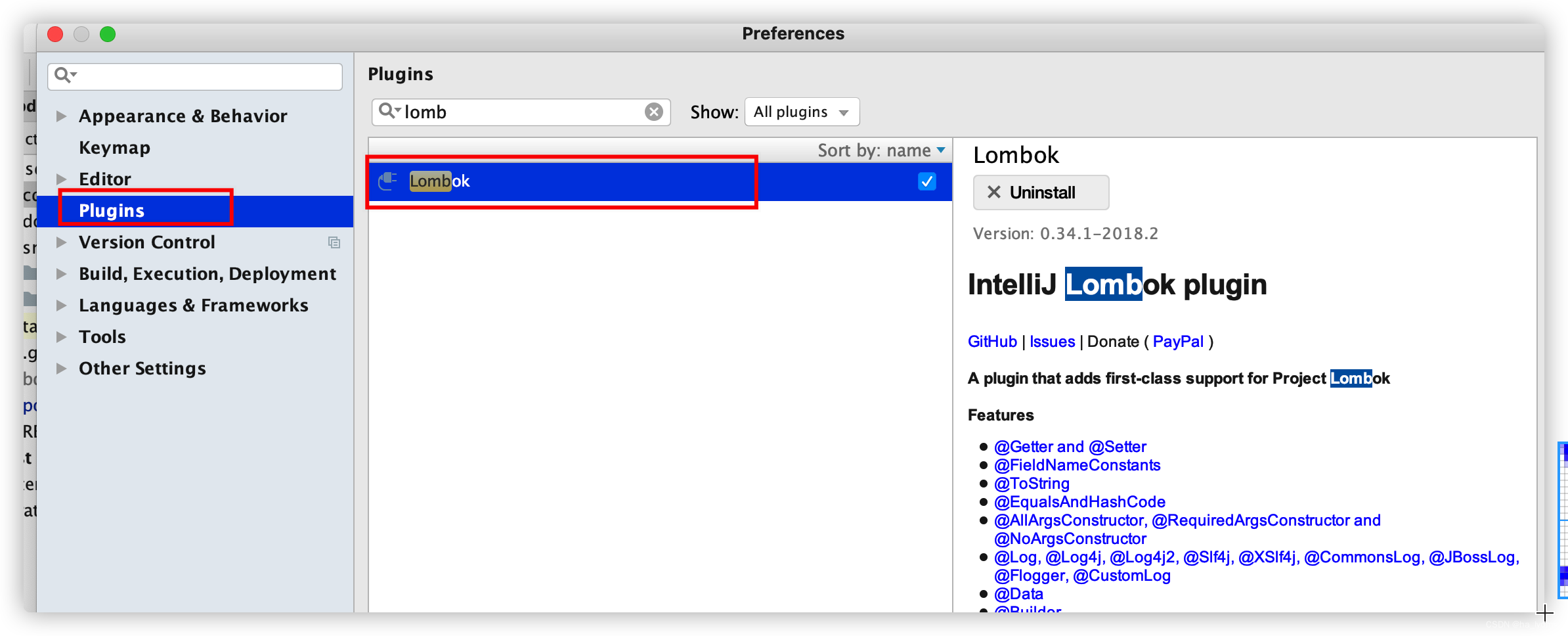The width and height of the screenshot is (1568, 636).
Task: Select the Lombok row in plugin list
Action: tap(660, 181)
